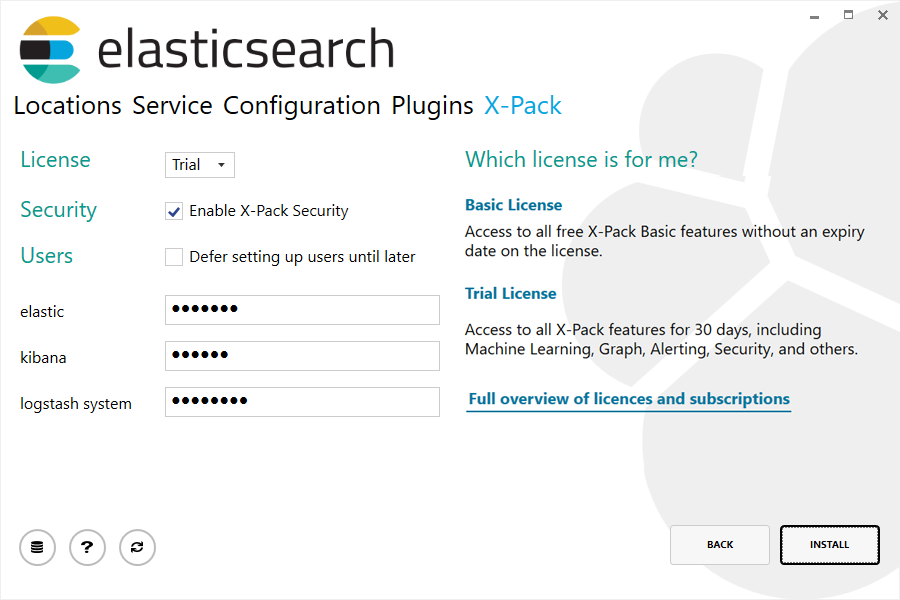Viewport: 900px width, 600px height.
Task: Select the X-Pack tab
Action: pyautogui.click(x=522, y=105)
